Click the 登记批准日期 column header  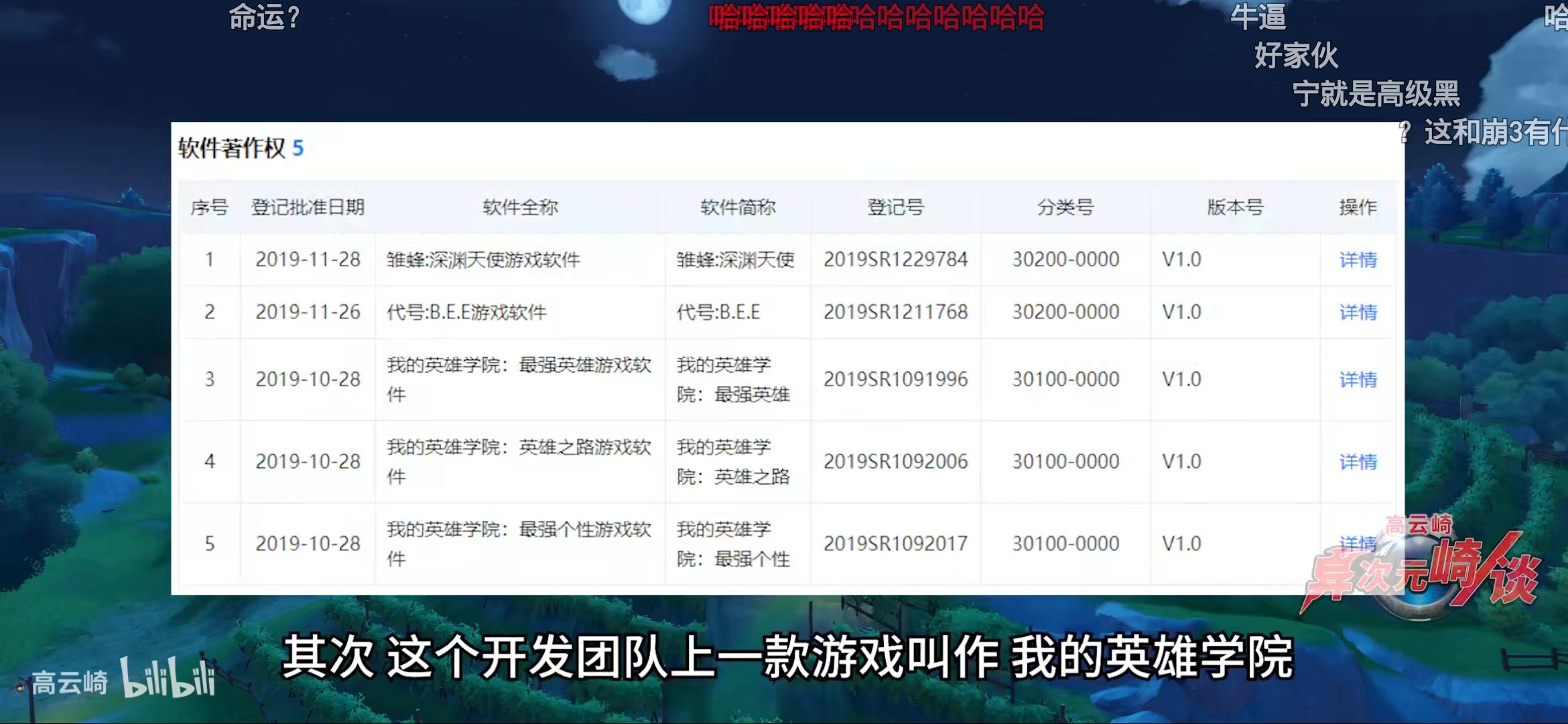308,207
